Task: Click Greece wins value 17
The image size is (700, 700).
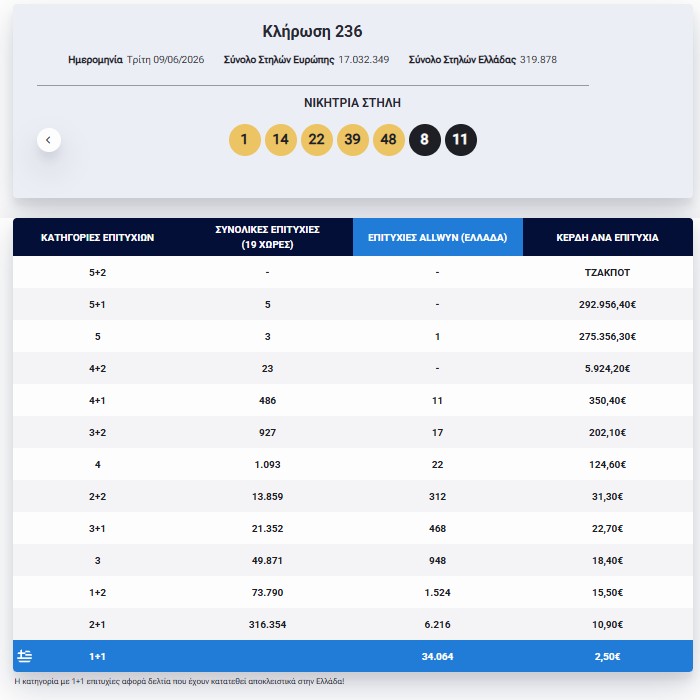Action: pyautogui.click(x=438, y=433)
